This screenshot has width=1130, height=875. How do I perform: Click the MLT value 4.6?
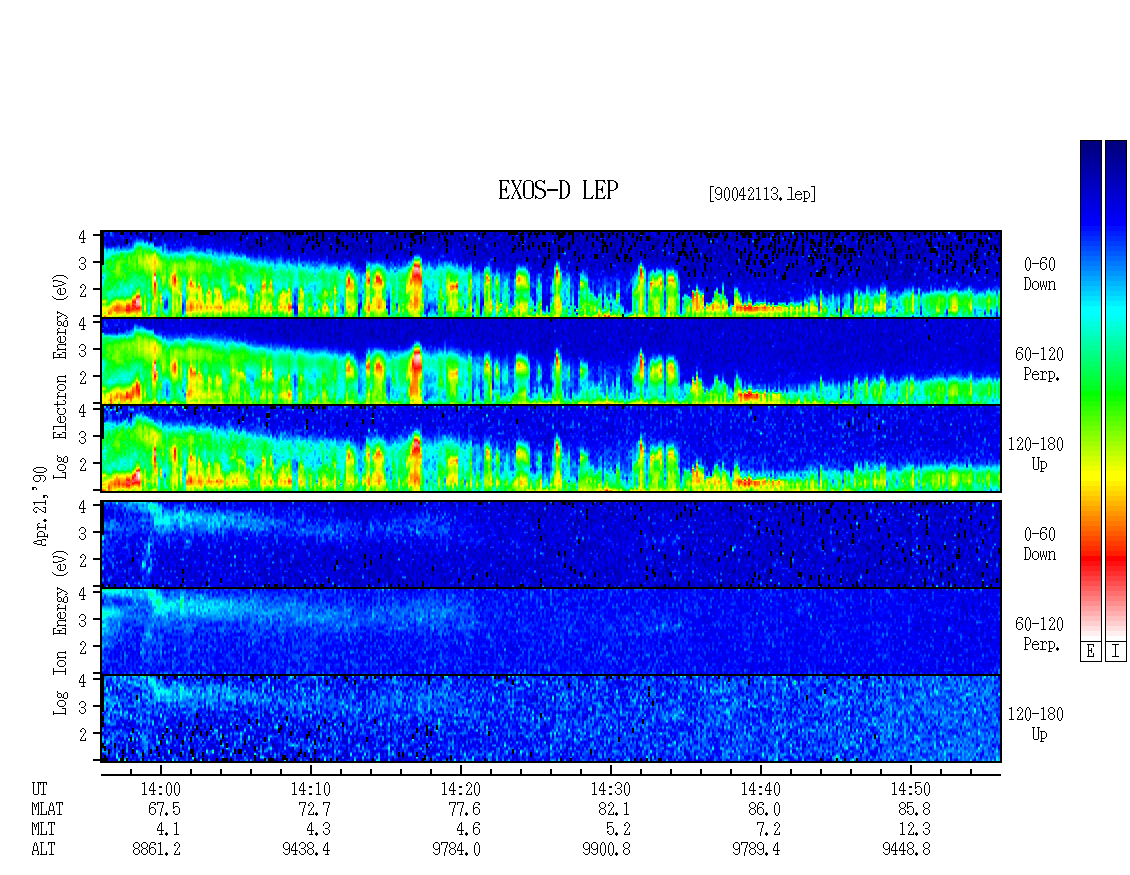(x=468, y=830)
